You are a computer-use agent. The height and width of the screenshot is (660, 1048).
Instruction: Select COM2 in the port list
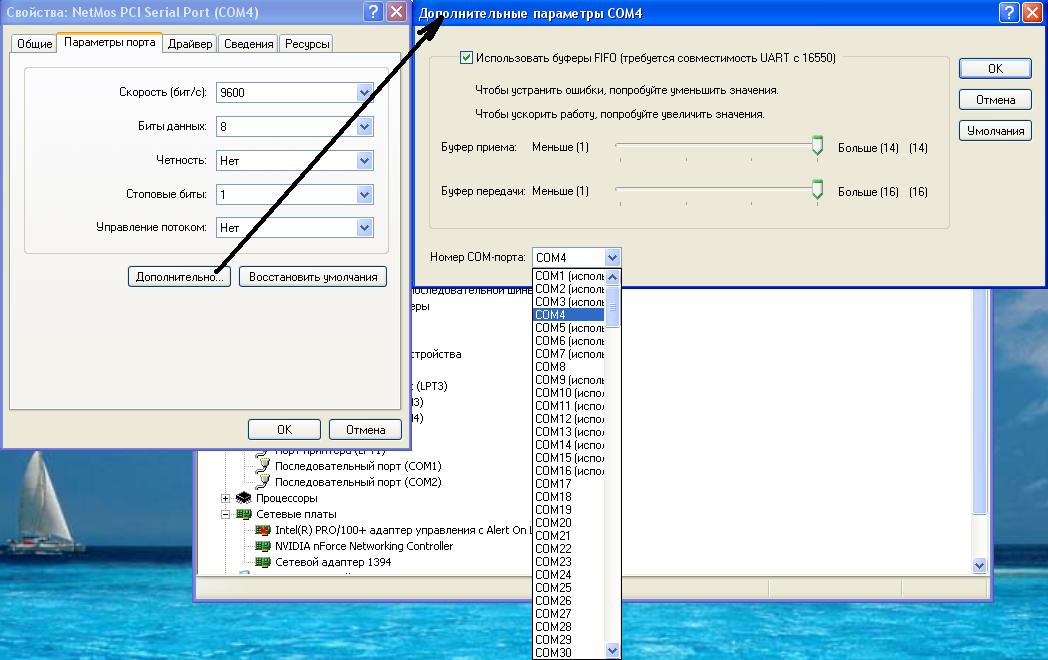tap(569, 289)
